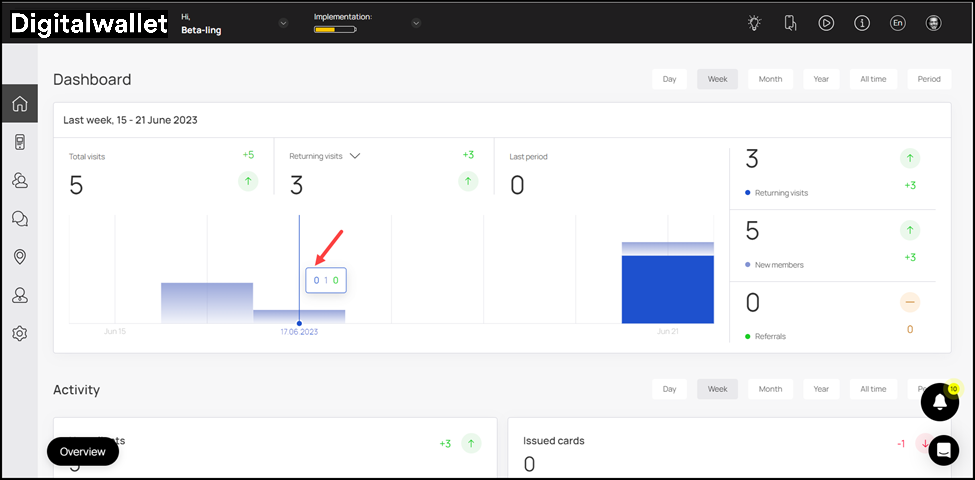975x480 pixels.
Task: Open the Cards icon in sidebar
Action: pos(19,142)
